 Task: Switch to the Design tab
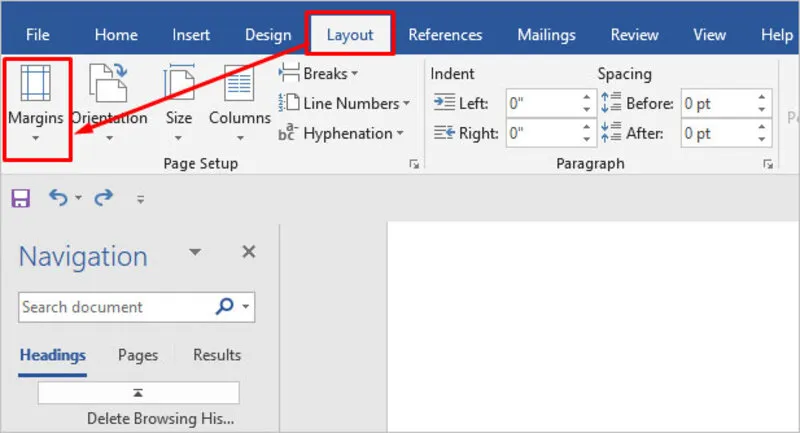click(x=268, y=35)
